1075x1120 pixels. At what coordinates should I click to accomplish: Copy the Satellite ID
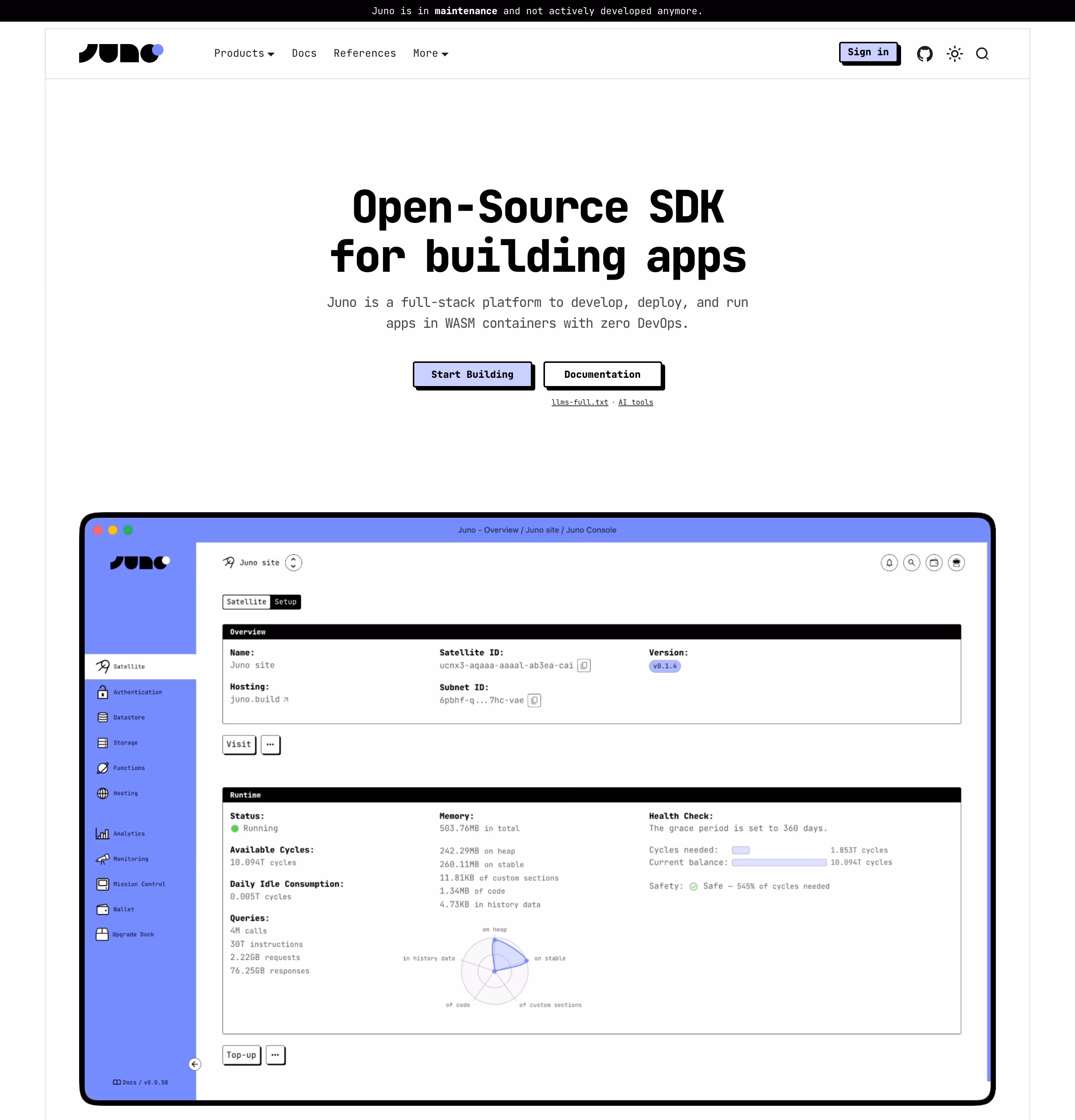click(584, 666)
